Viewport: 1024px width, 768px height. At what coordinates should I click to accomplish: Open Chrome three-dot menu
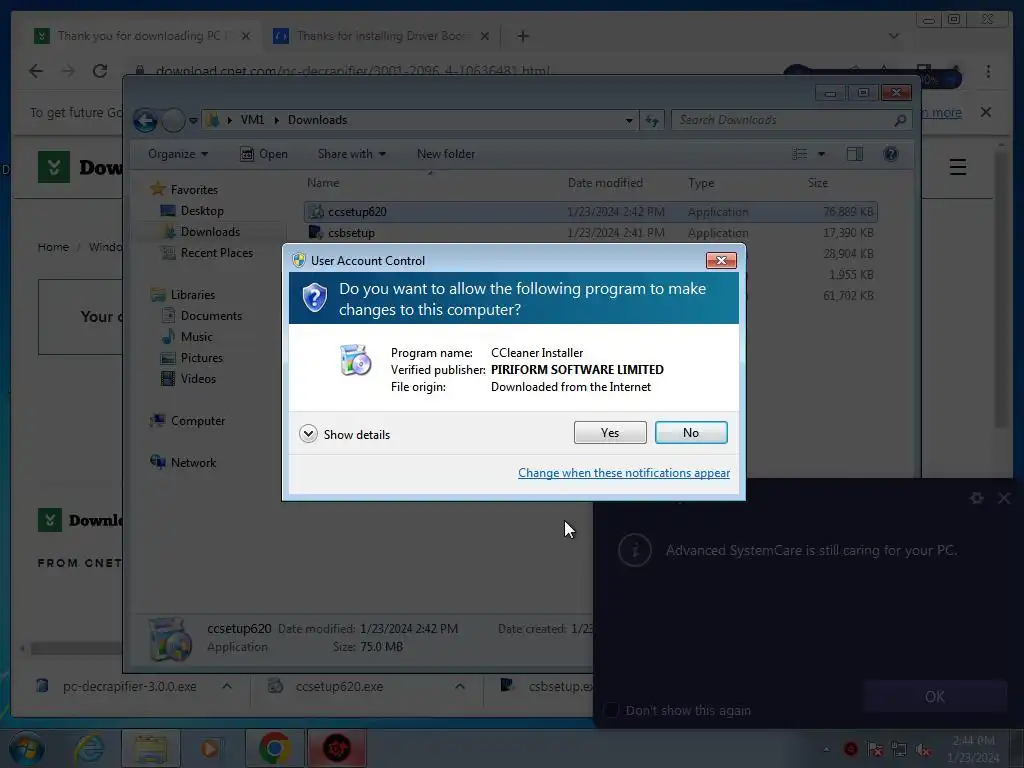pyautogui.click(x=988, y=71)
